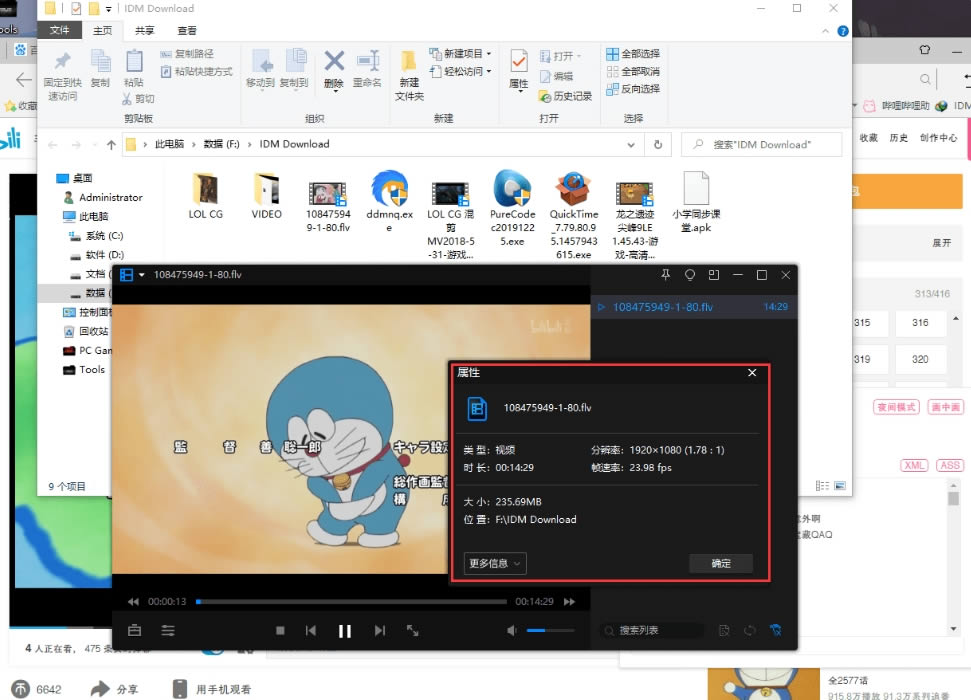Screen dimensions: 971x700
Task: Pin the player window on top
Action: coord(666,275)
